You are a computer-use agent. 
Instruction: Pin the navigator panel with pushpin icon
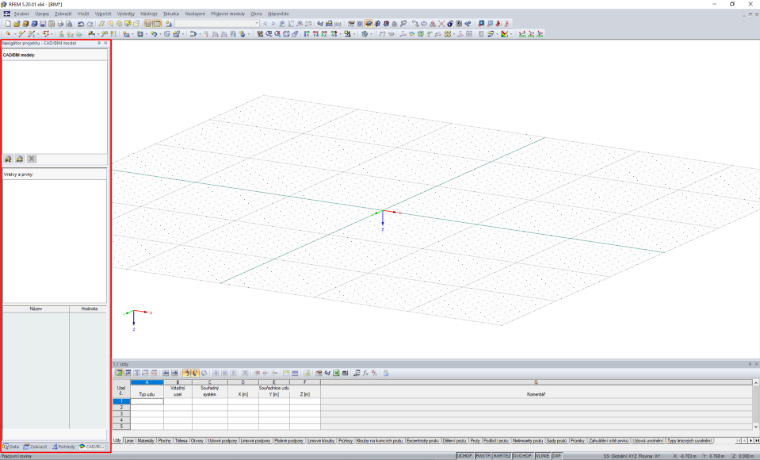click(99, 43)
